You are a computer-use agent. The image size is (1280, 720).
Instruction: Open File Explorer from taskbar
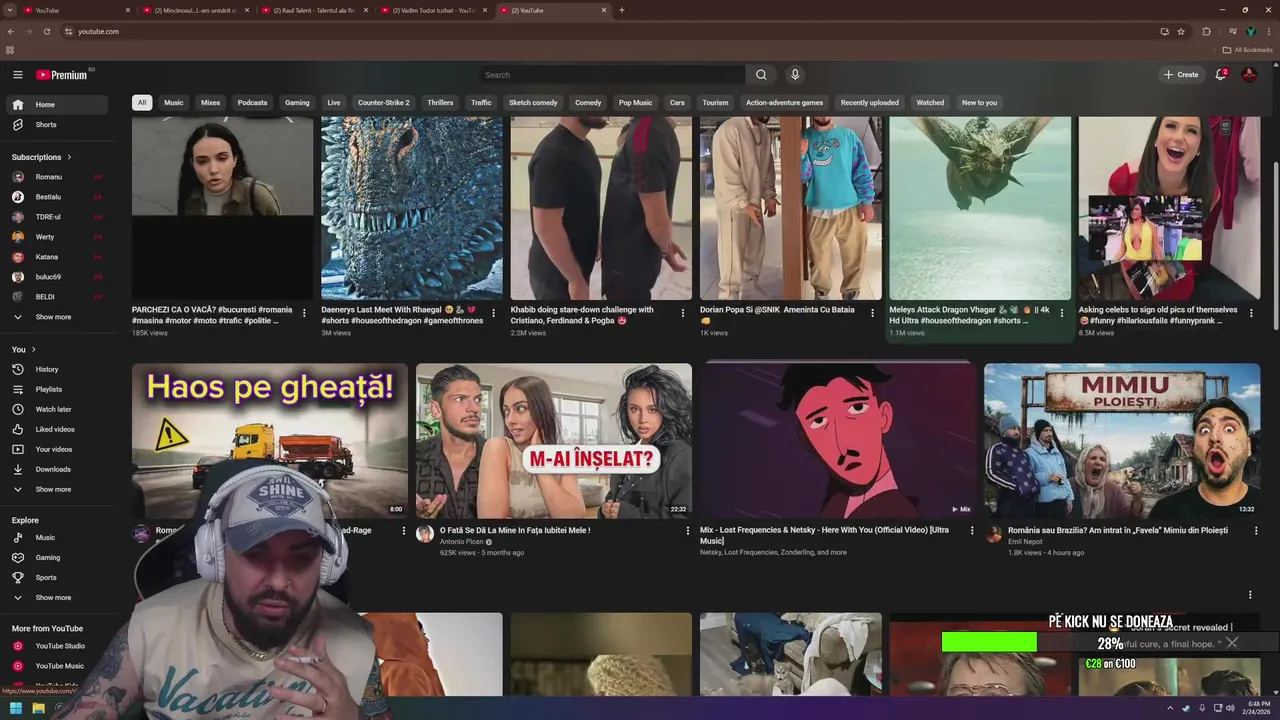(38, 708)
